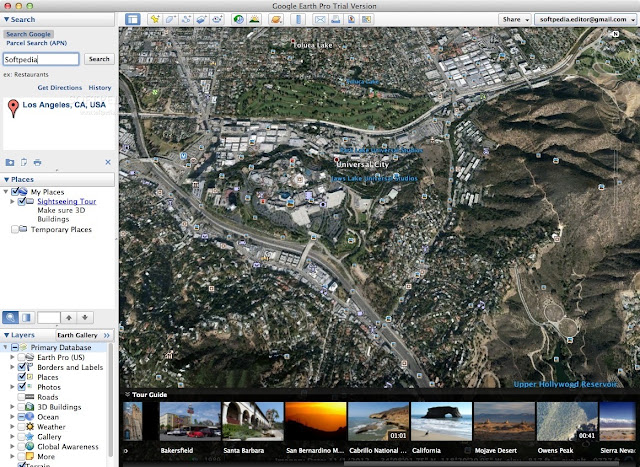Switch to Parcel Search (APN) tab
640x467 pixels.
click(36, 43)
